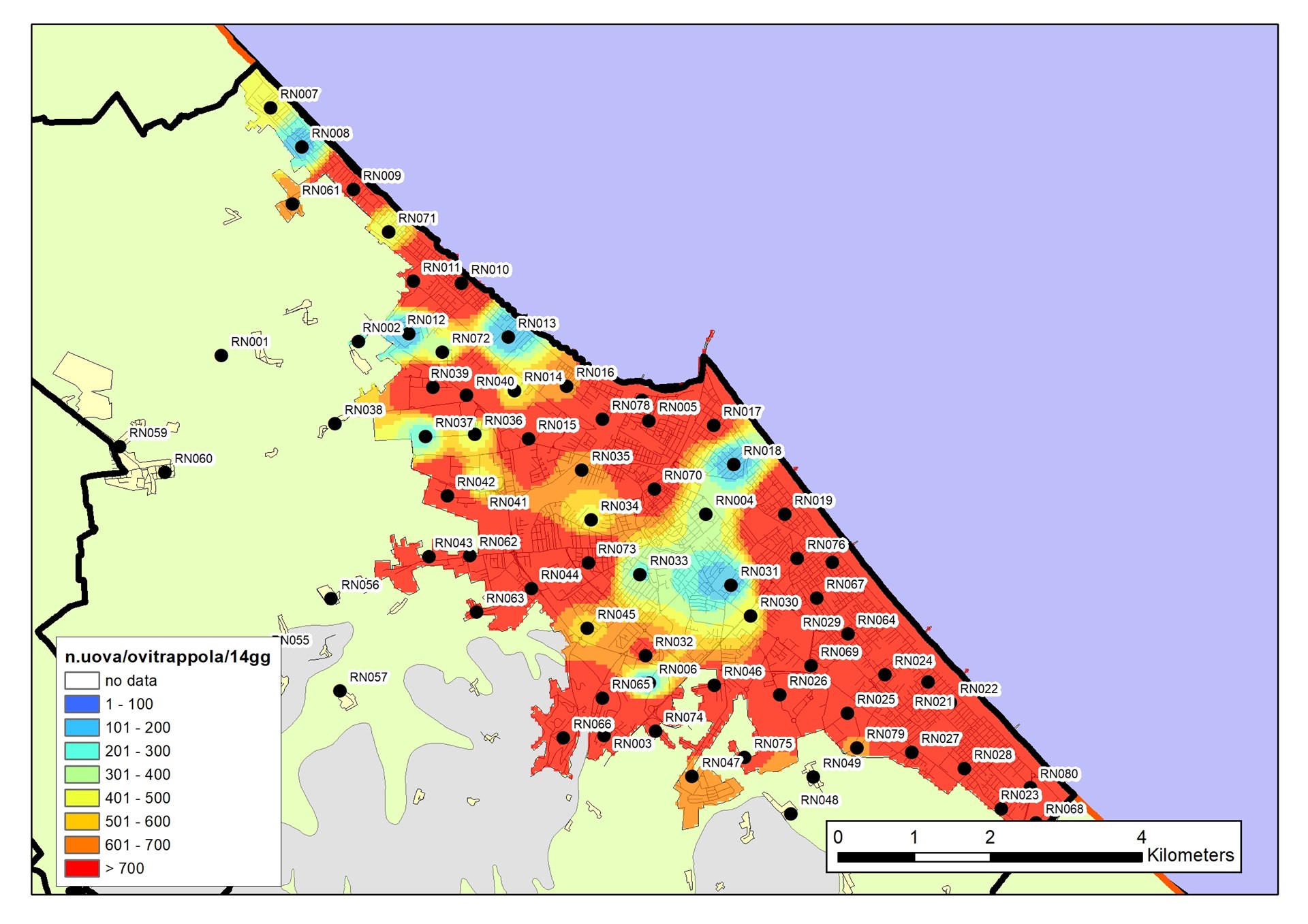Click the orange 601 - 700 legend swatch
Viewport: 1308px width, 924px height.
pos(82,845)
